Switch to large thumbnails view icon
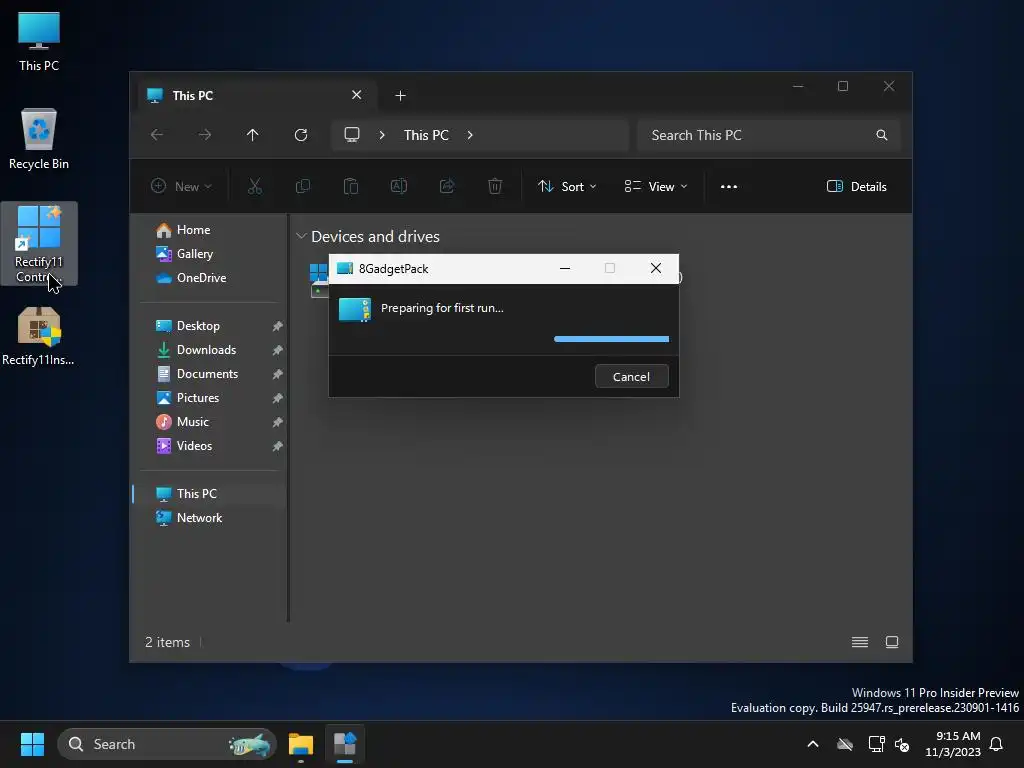Viewport: 1024px width, 768px height. [892, 642]
